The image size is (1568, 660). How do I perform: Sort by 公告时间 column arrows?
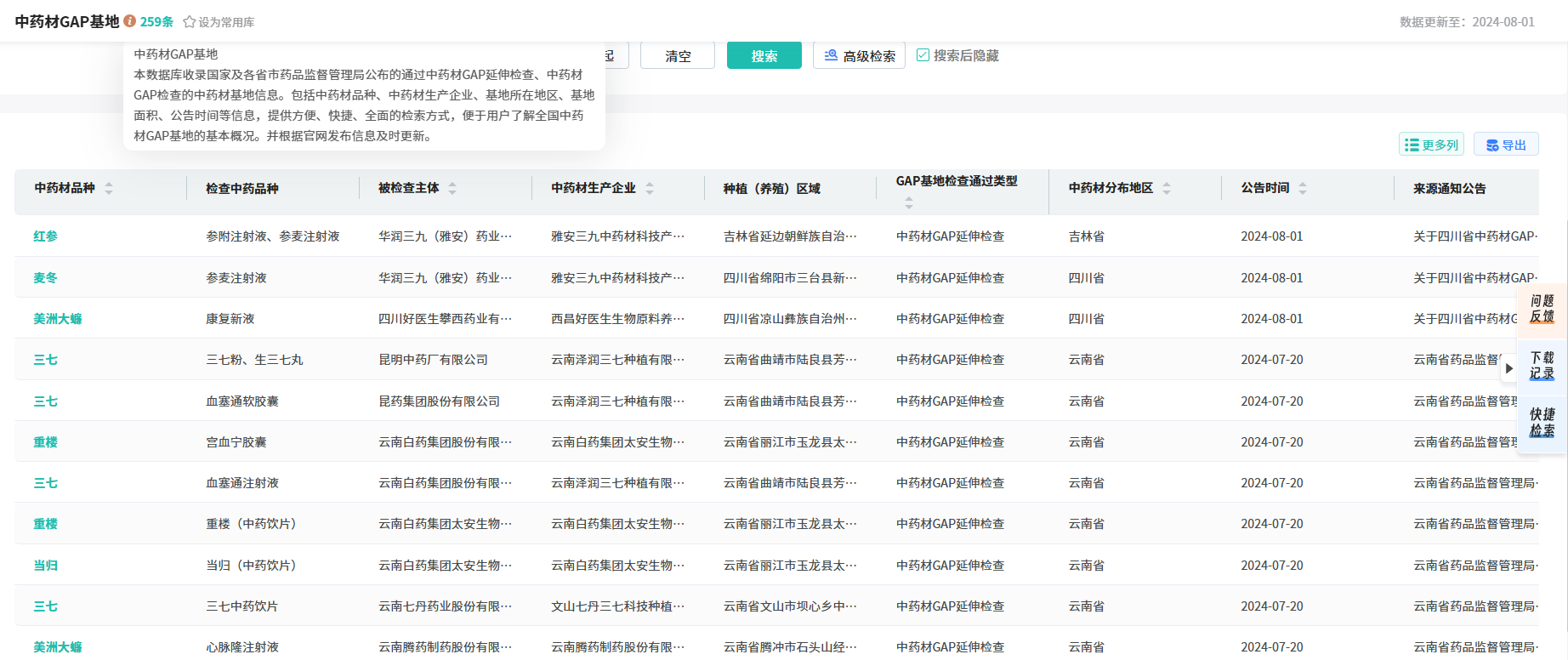(1303, 189)
